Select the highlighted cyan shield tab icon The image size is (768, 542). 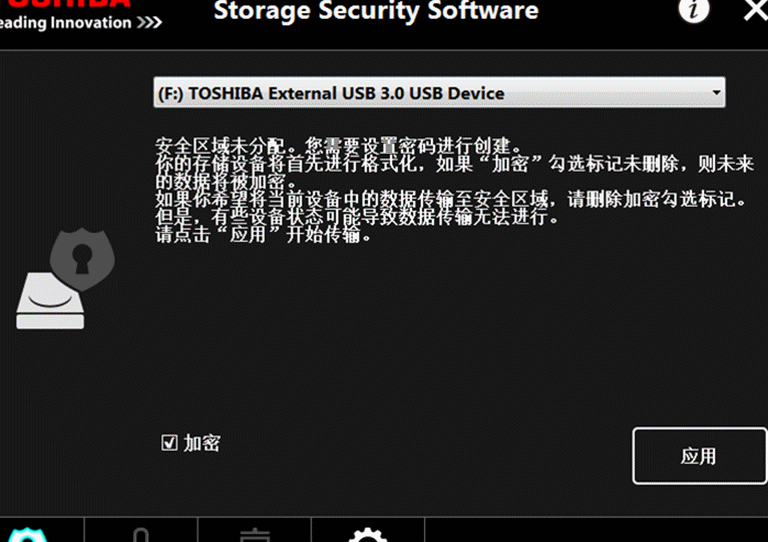(x=28, y=535)
